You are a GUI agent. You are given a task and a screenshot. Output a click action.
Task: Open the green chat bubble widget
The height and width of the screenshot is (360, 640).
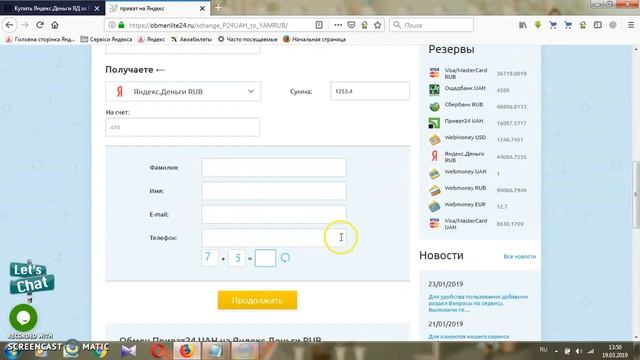point(23,318)
